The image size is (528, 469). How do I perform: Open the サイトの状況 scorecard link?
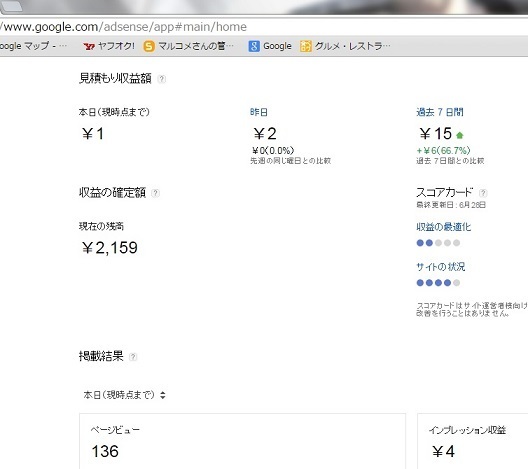coord(441,267)
